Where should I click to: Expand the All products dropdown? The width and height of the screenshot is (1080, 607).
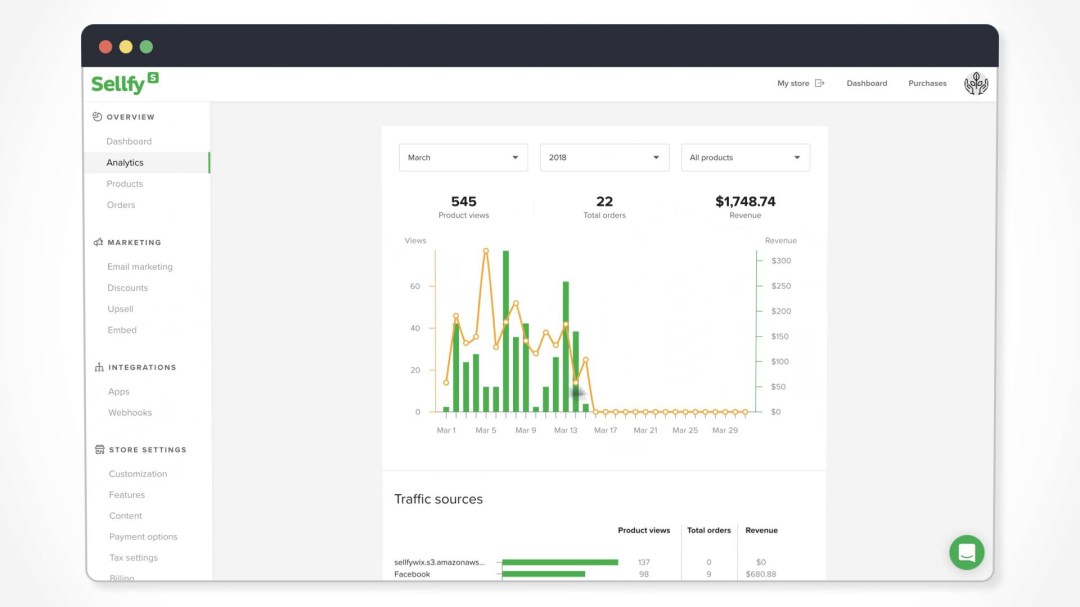click(x=745, y=158)
